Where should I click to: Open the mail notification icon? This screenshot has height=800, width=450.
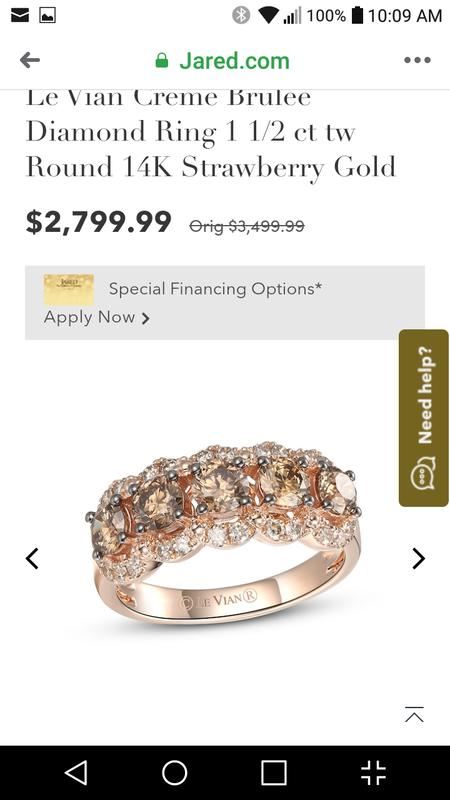(x=20, y=15)
